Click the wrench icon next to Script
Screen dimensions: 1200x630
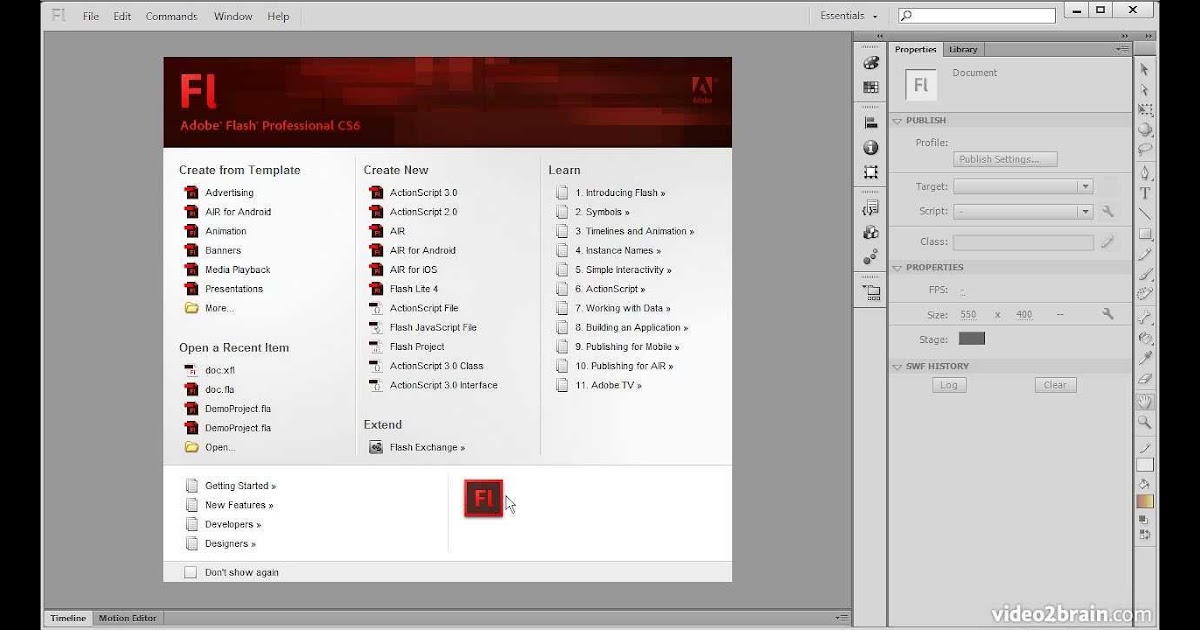1108,212
